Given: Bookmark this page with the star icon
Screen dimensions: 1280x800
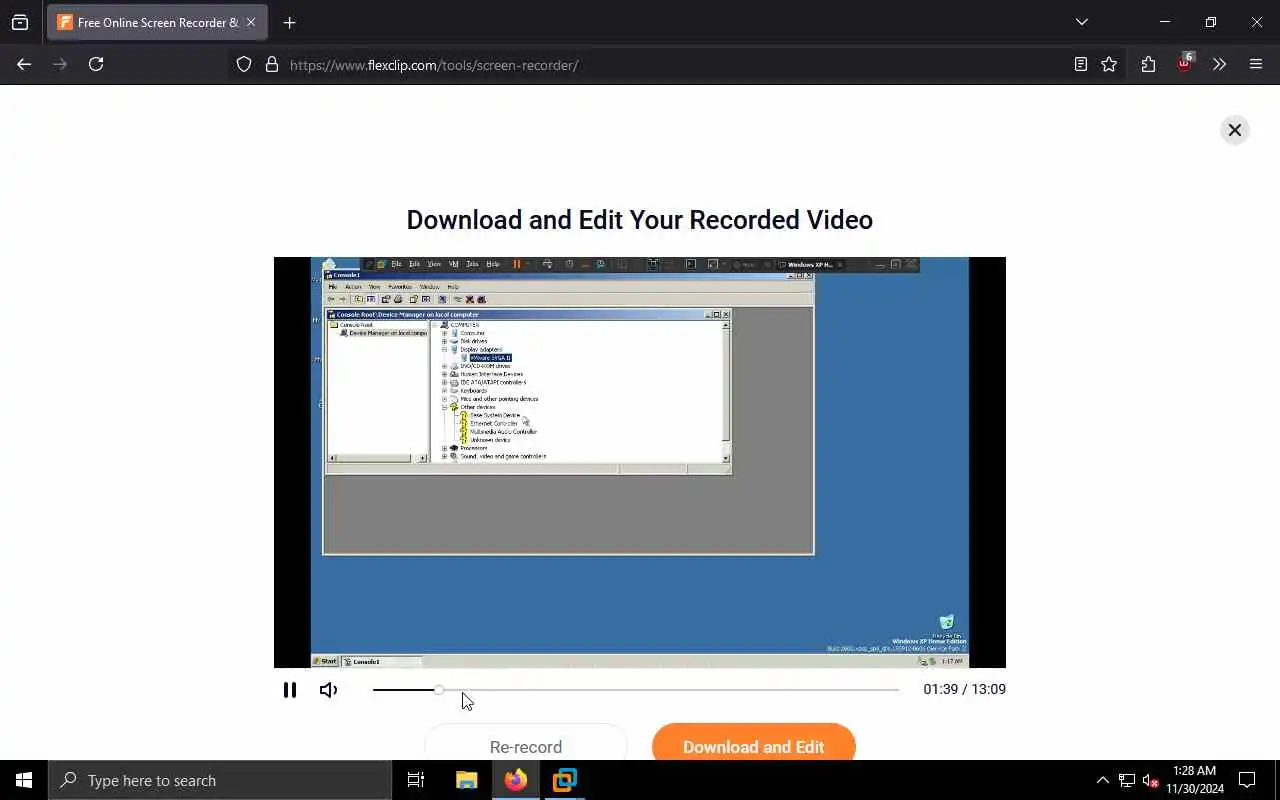Looking at the screenshot, I should [x=1109, y=64].
